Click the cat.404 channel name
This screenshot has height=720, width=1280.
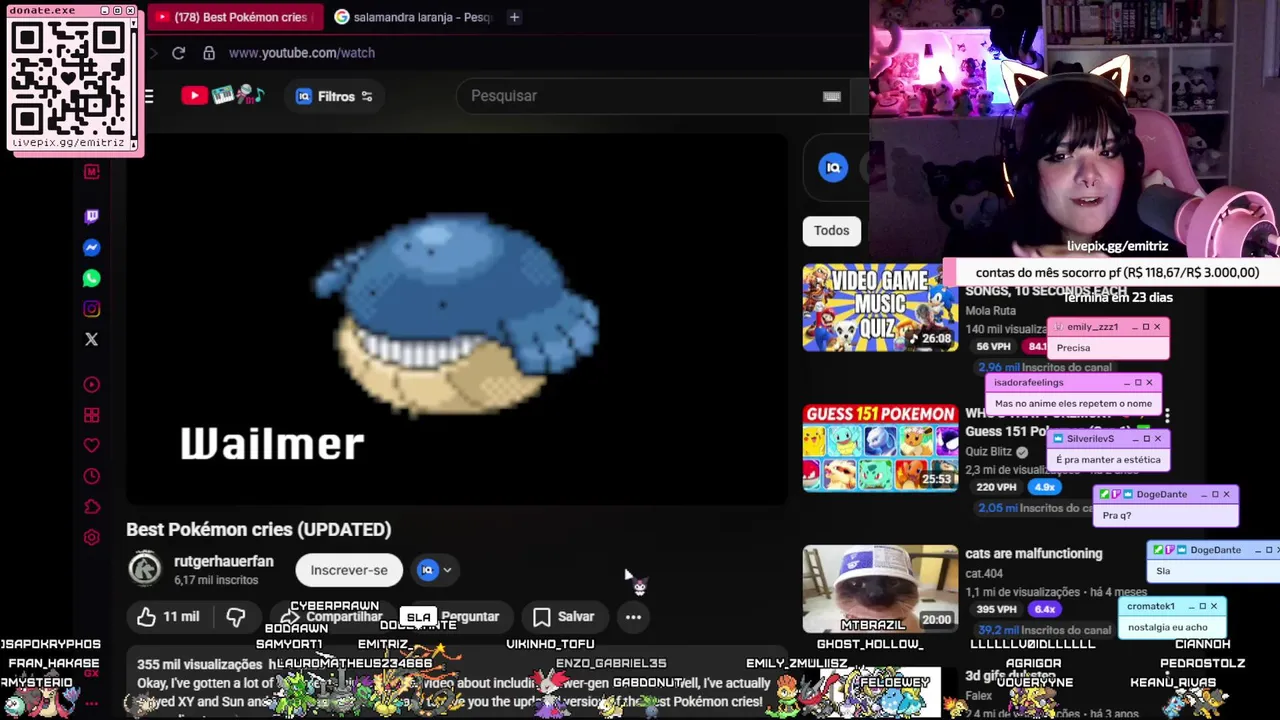click(x=984, y=573)
